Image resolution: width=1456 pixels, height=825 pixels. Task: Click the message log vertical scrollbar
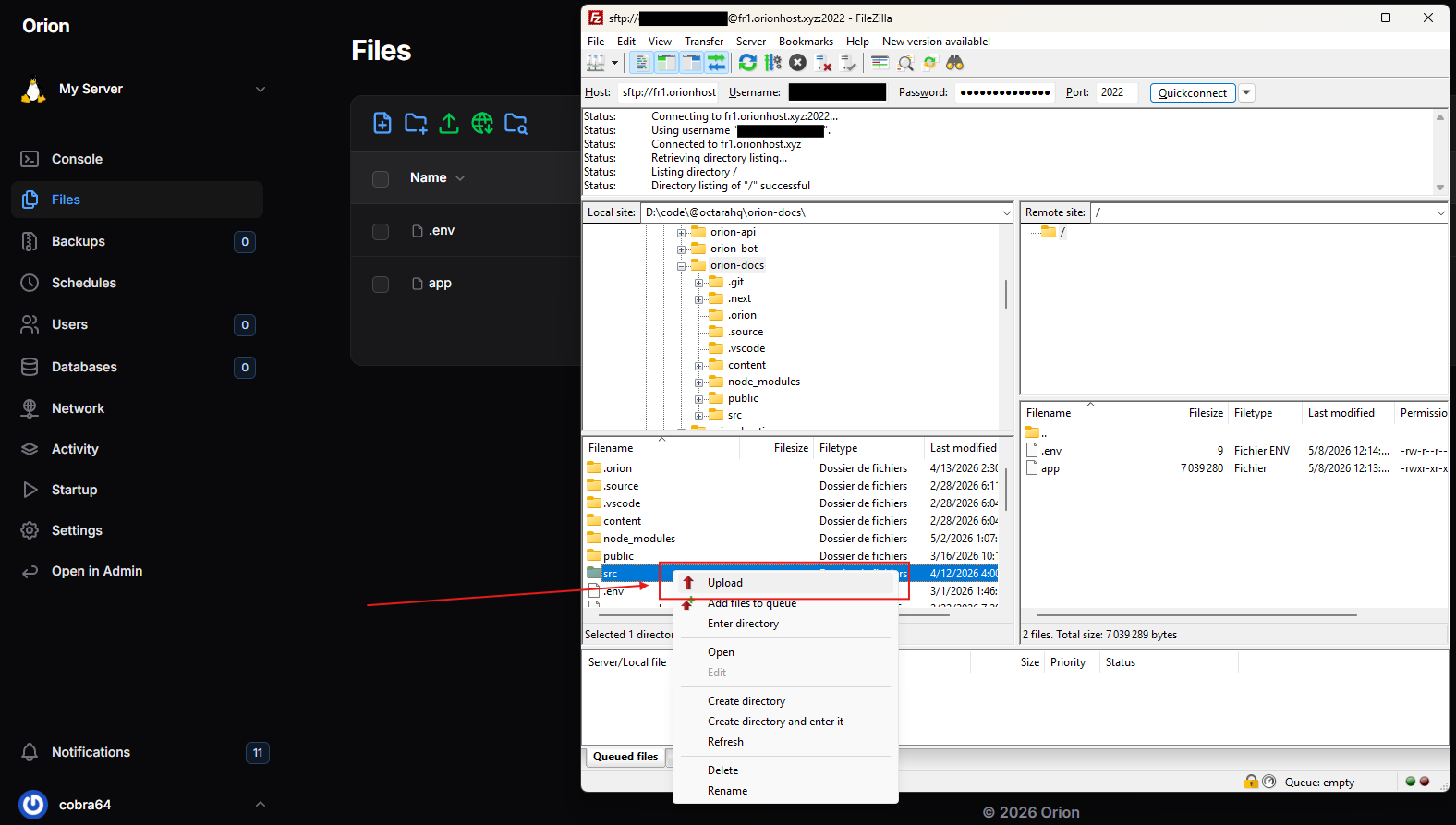click(1440, 152)
